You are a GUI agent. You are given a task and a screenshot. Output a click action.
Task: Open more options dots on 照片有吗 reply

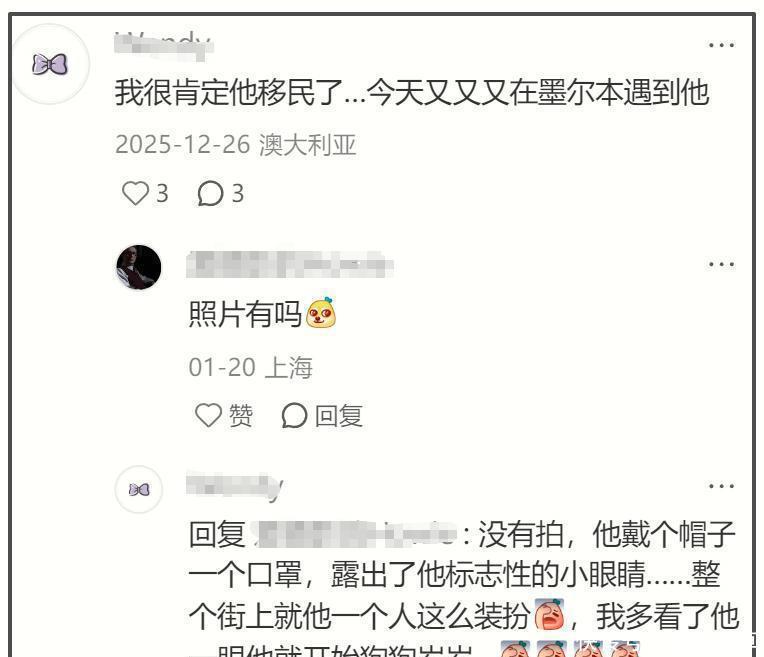pyautogui.click(x=721, y=265)
